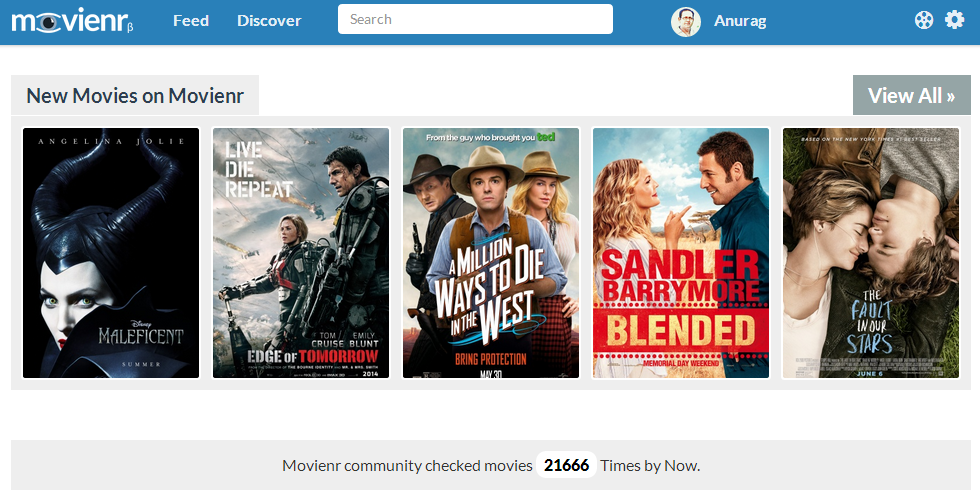
Task: Select The Fault in Our Stars poster
Action: click(x=871, y=253)
